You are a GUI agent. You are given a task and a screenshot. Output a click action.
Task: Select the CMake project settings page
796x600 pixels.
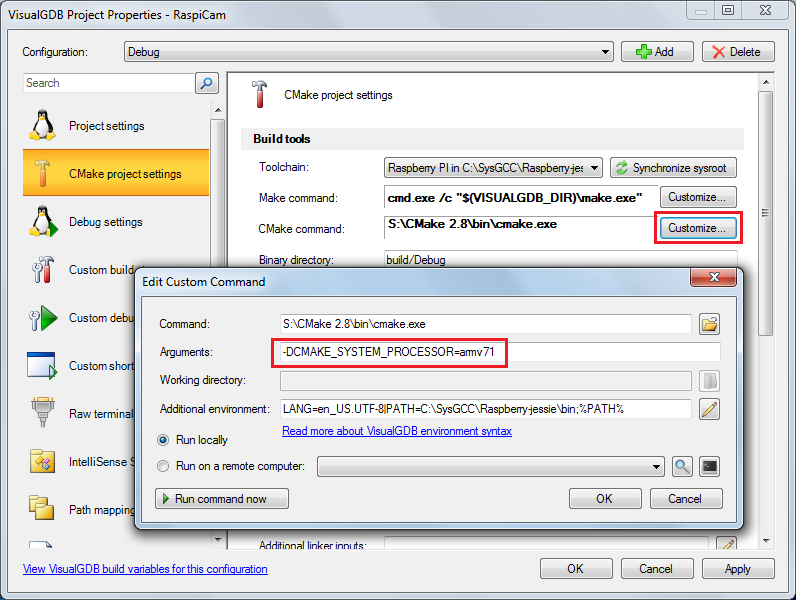click(x=116, y=173)
